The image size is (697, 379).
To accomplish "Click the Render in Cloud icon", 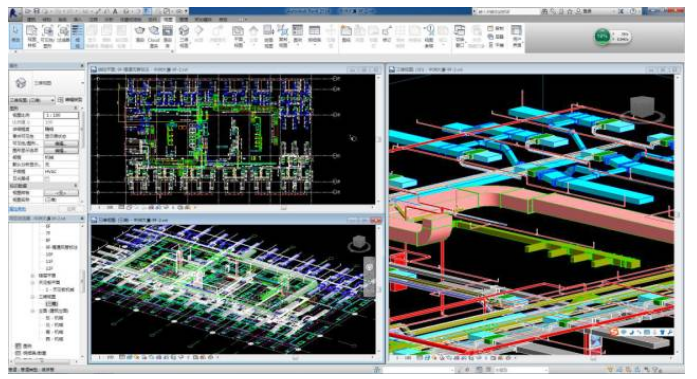I will pos(154,36).
